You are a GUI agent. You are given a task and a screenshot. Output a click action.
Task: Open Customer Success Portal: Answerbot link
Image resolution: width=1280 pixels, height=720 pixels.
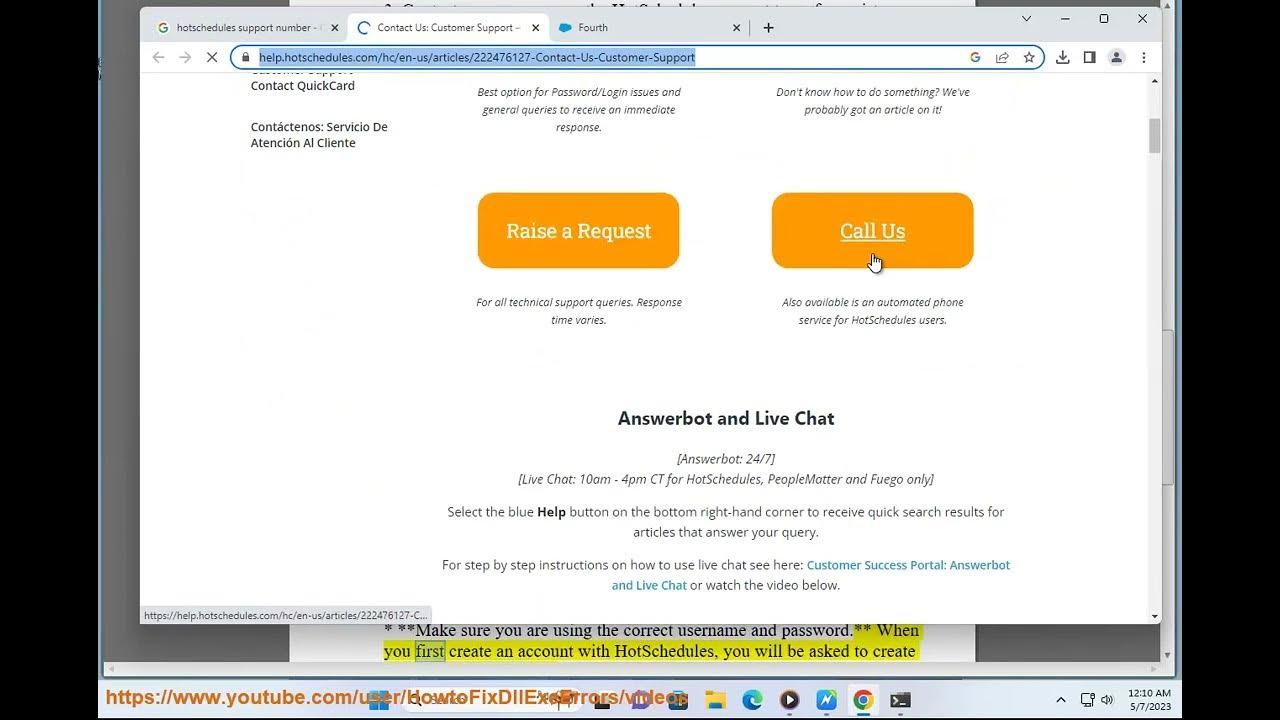811,575
